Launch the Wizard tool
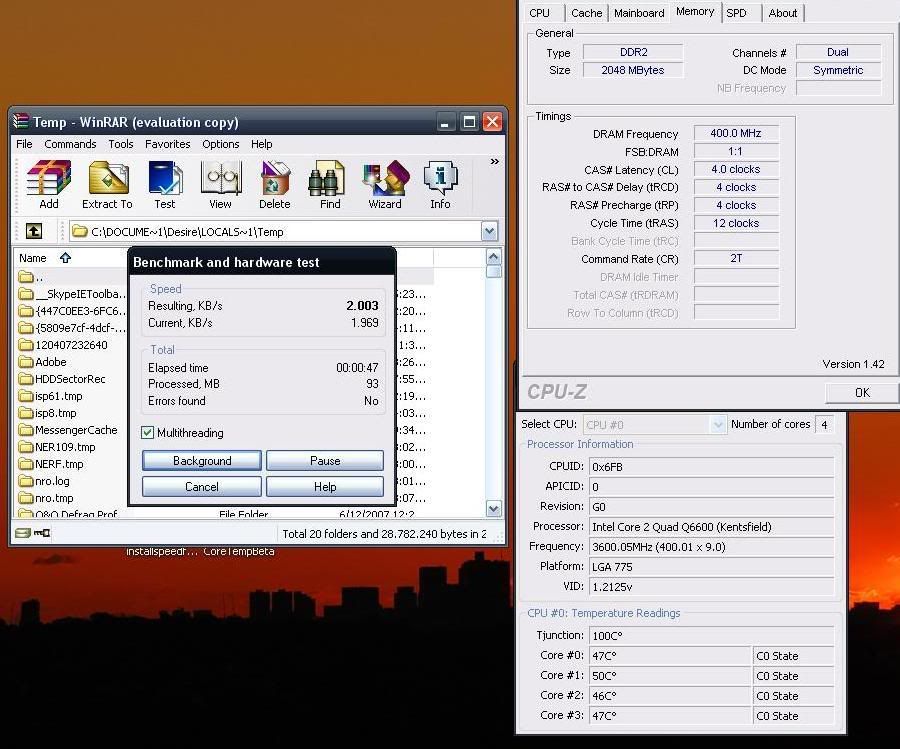The width and height of the screenshot is (900, 749). coord(385,184)
